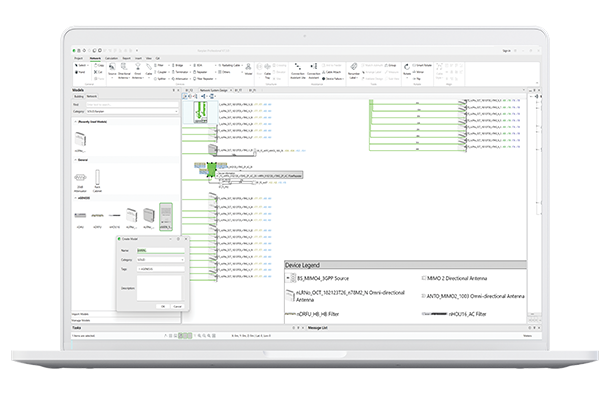
Task: Open the Cable Tray tool
Action: coord(268,71)
